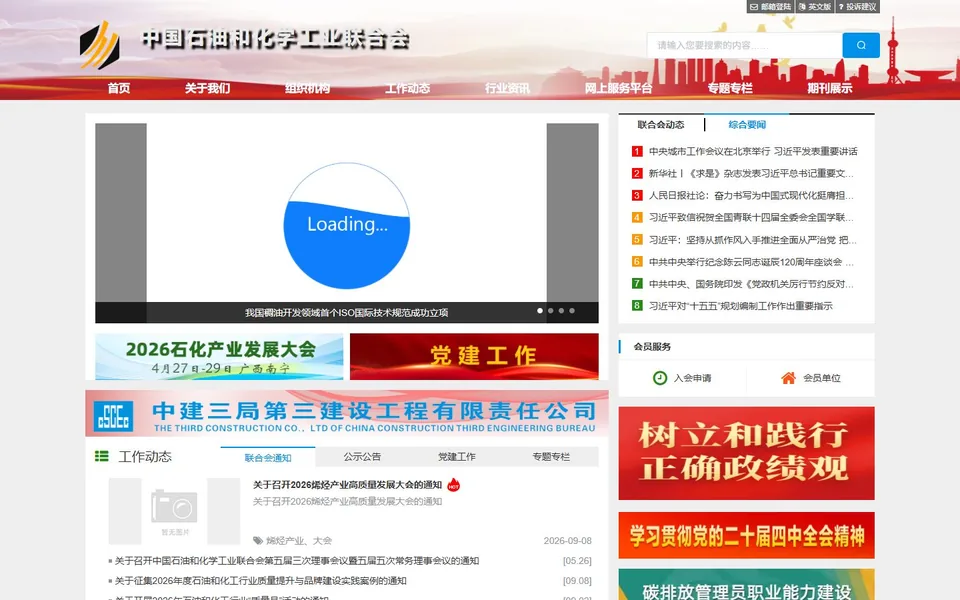The width and height of the screenshot is (960, 600).
Task: Click the 学习贯彻党的二十届四中全会精神 banner
Action: 746,535
